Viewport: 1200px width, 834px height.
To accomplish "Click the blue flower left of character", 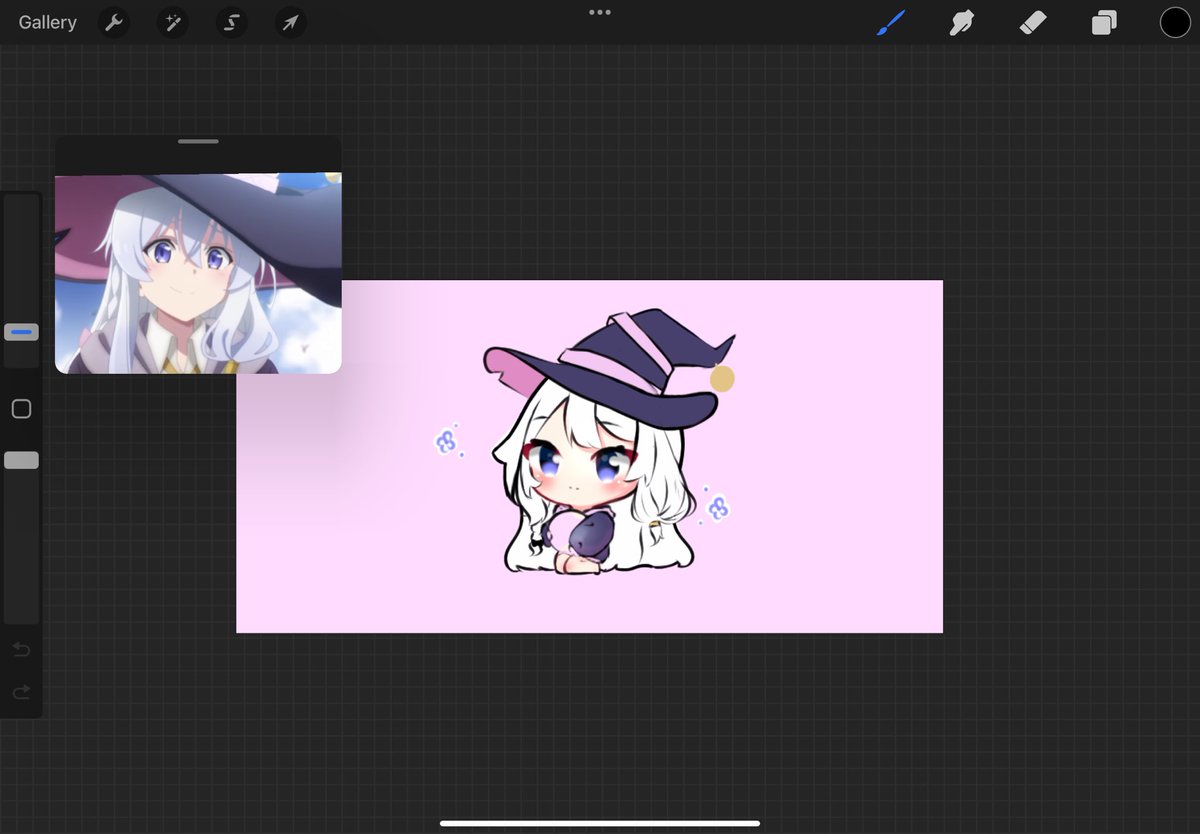I will click(x=446, y=441).
